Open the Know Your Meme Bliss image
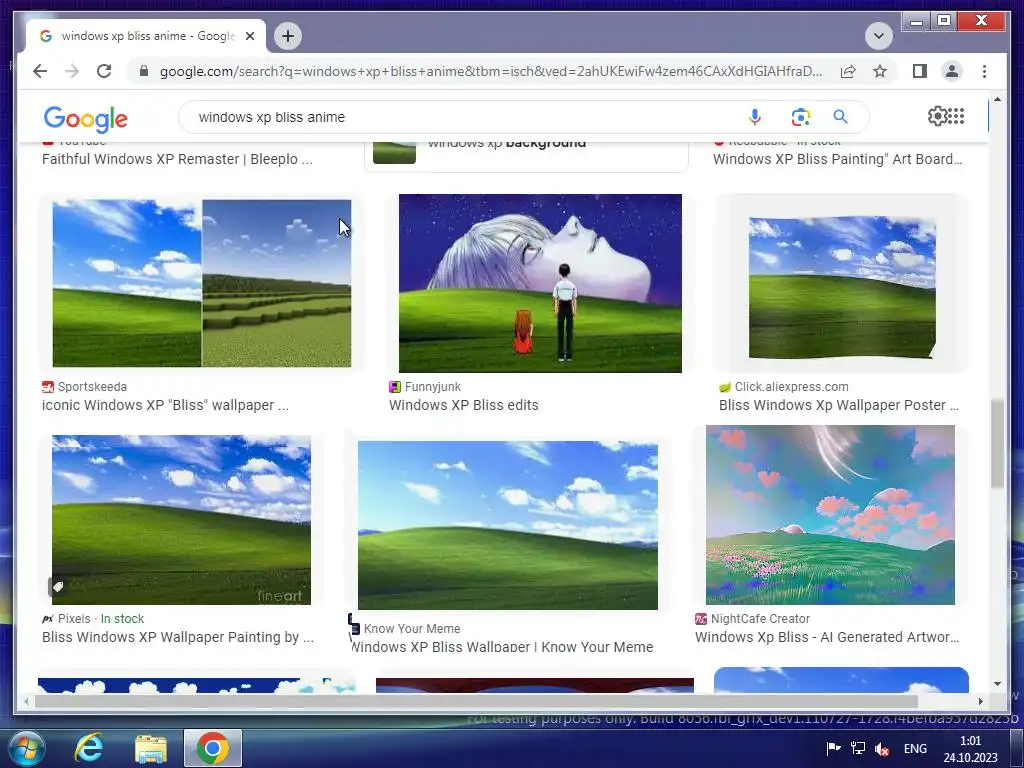This screenshot has height=768, width=1024. (507, 526)
